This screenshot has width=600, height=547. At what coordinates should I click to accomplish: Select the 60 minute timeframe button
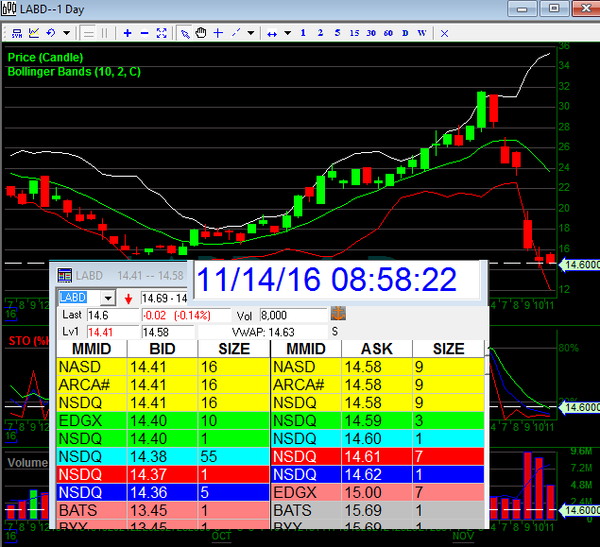386,33
